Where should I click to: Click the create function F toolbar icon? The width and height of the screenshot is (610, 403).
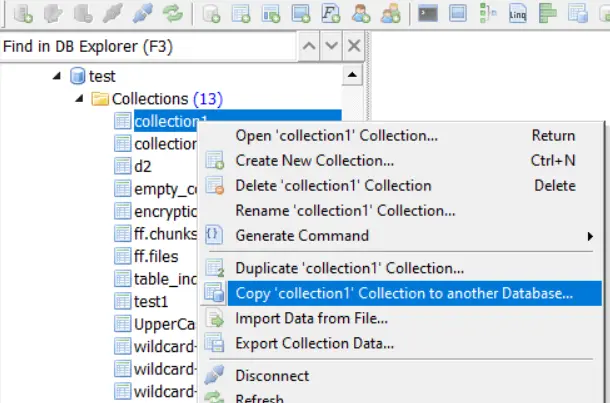click(x=330, y=14)
